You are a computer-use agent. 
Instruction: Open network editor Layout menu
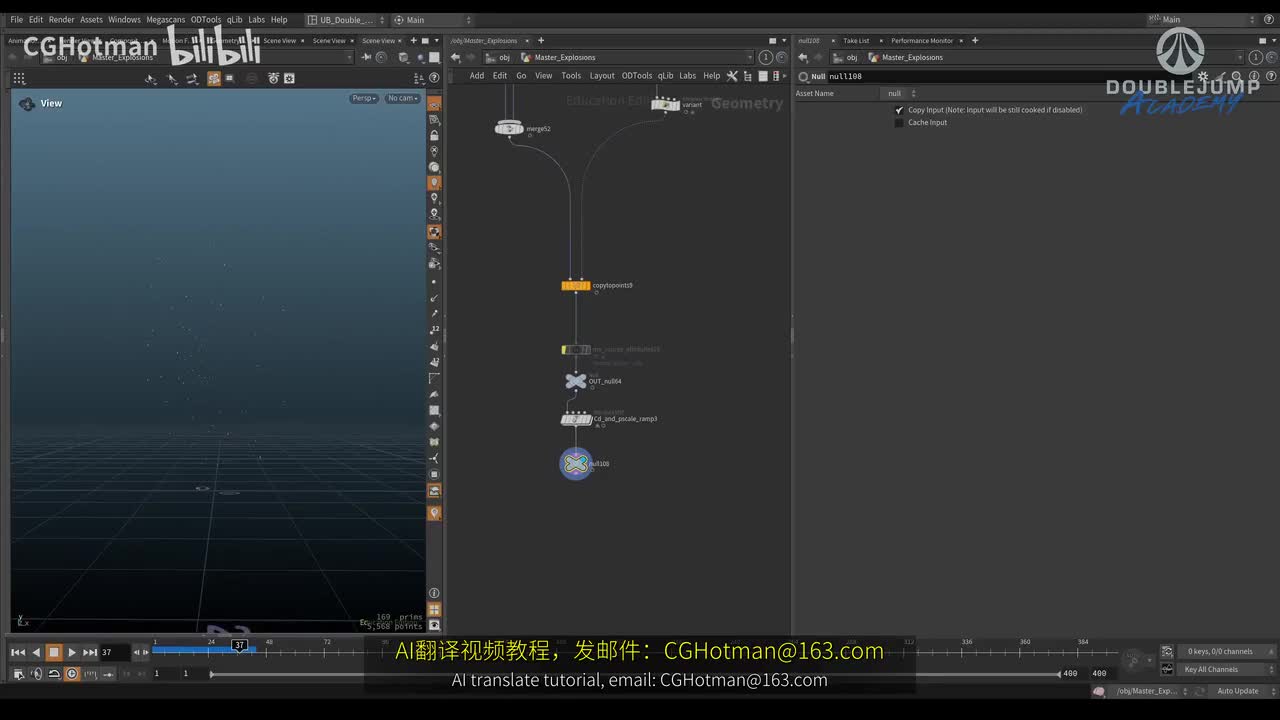(x=602, y=76)
